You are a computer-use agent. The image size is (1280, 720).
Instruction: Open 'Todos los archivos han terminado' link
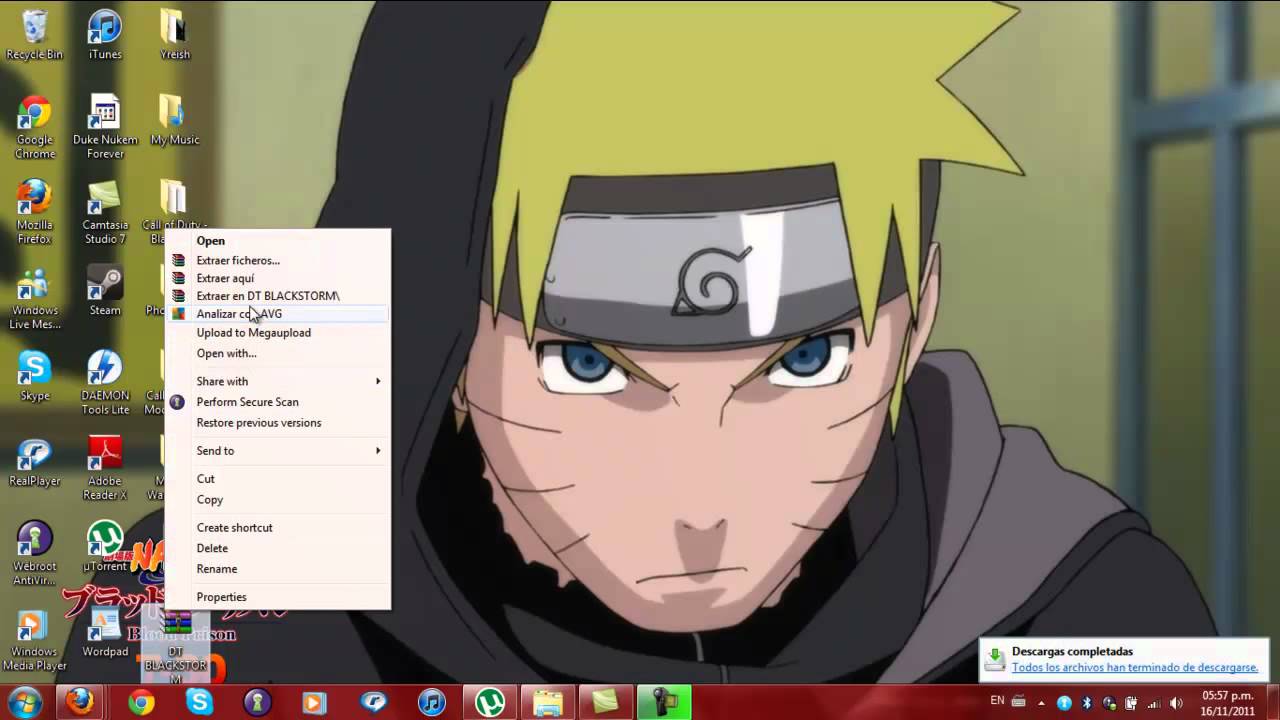[1135, 667]
